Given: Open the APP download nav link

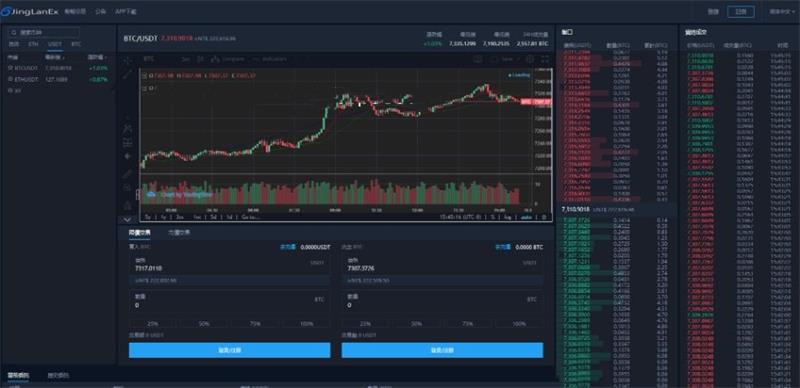Looking at the screenshot, I should click(x=126, y=11).
